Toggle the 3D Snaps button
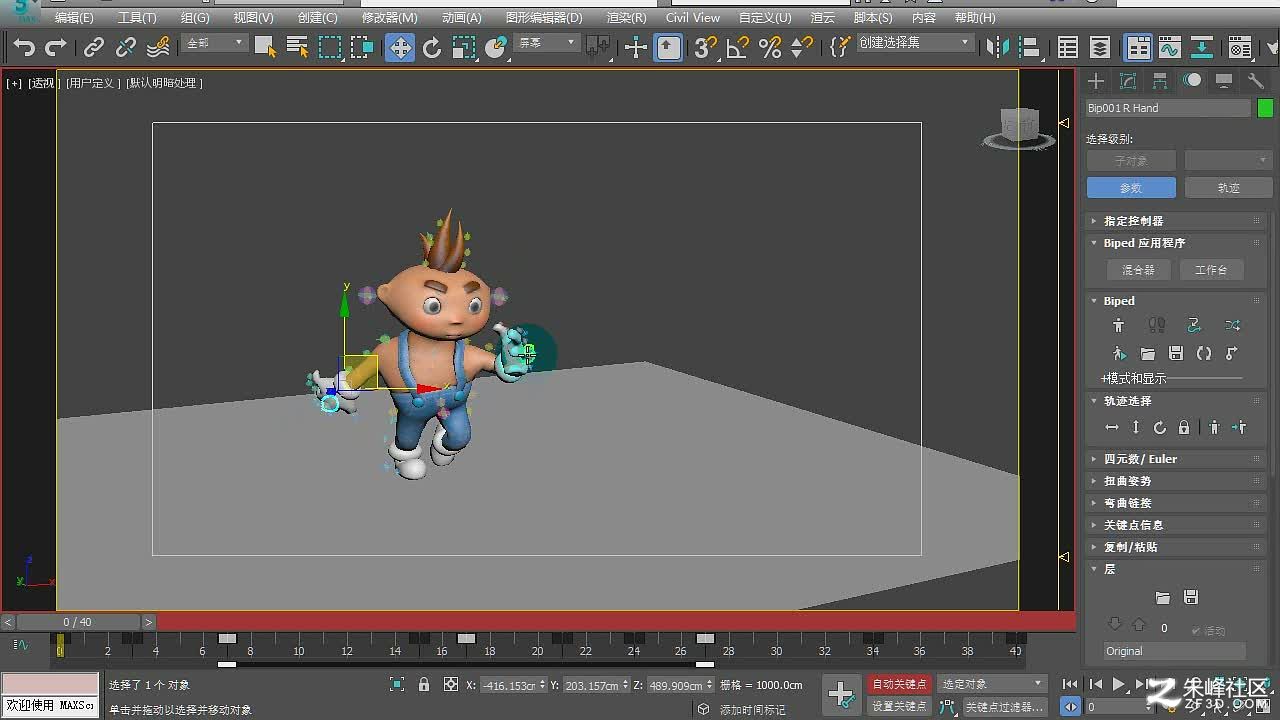The height and width of the screenshot is (720, 1280). point(706,47)
